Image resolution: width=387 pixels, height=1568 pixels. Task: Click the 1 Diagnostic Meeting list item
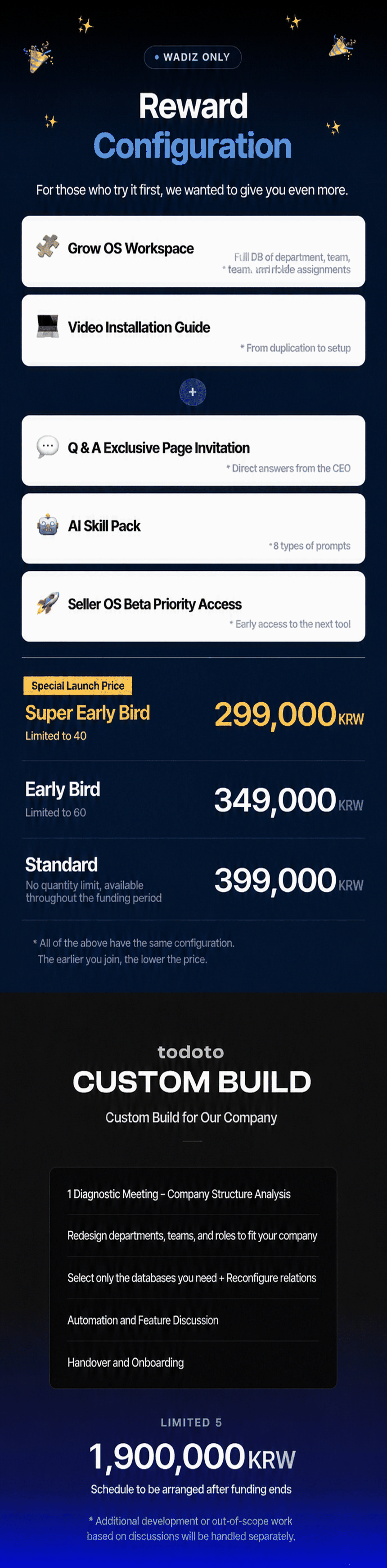tap(193, 1193)
